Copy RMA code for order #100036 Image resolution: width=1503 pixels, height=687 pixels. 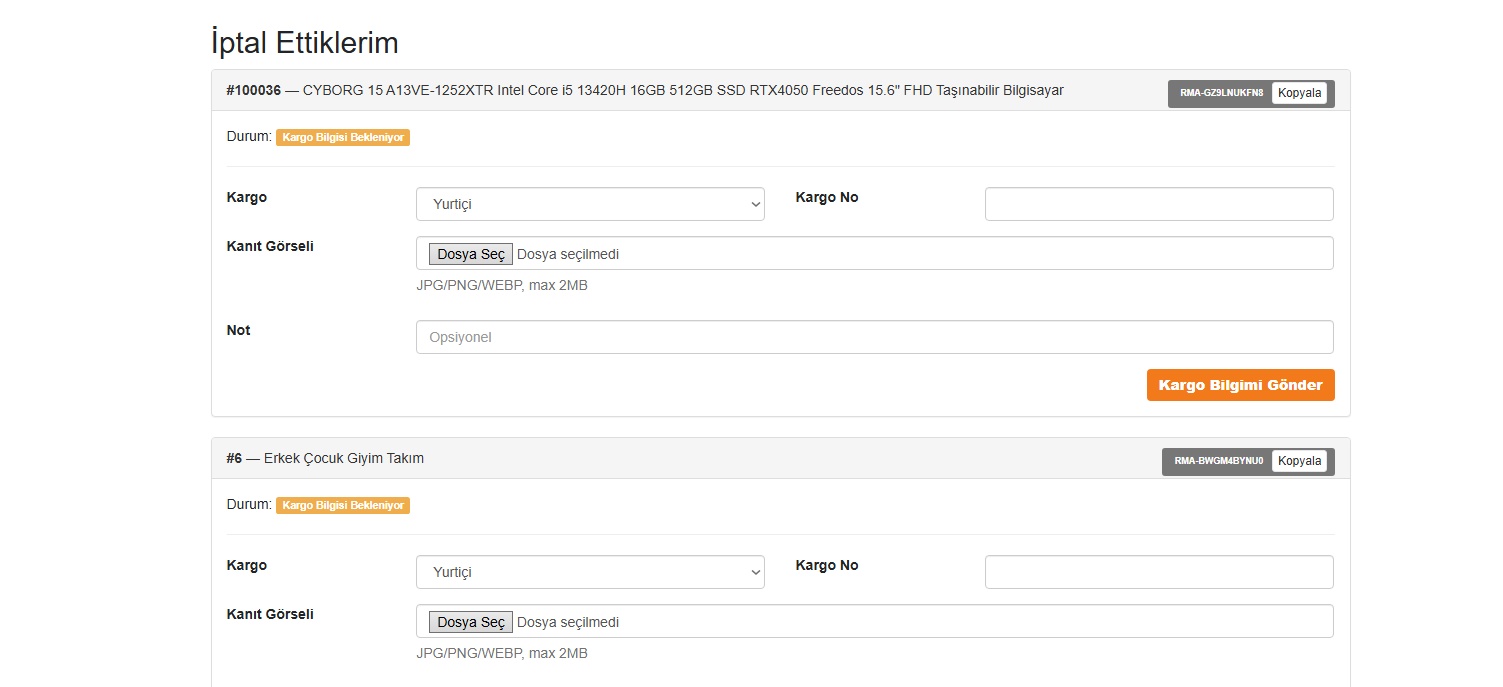tap(1299, 93)
